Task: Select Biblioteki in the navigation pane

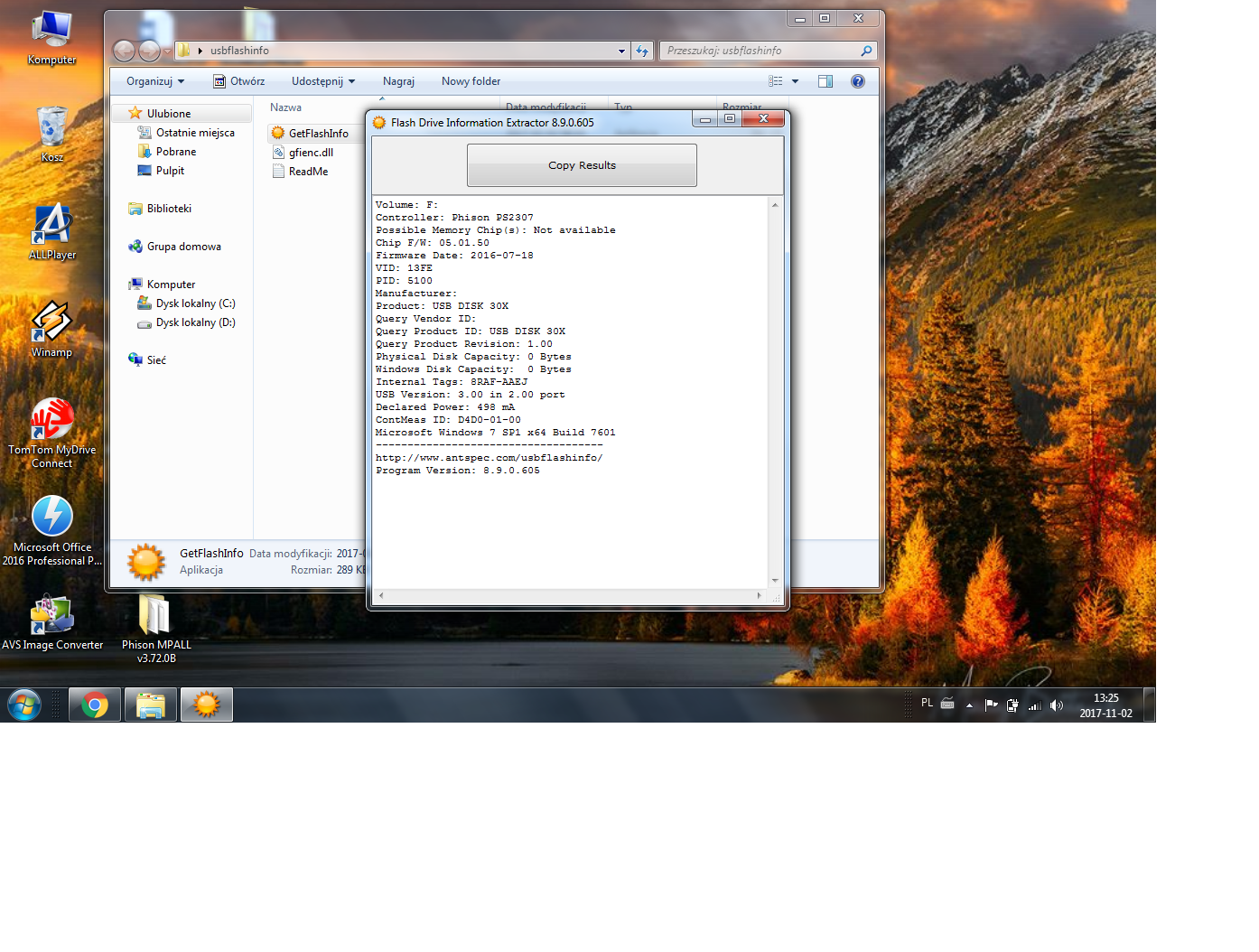Action: click(x=160, y=209)
